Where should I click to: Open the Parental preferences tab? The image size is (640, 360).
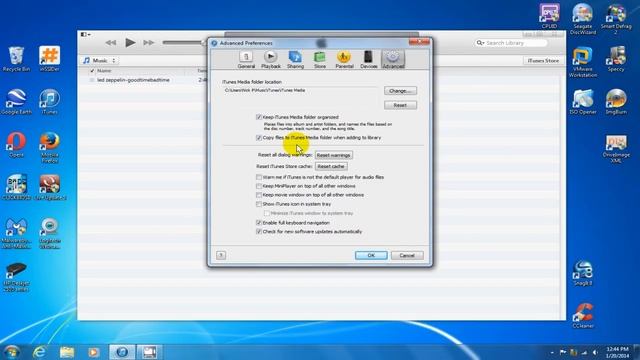[x=344, y=60]
